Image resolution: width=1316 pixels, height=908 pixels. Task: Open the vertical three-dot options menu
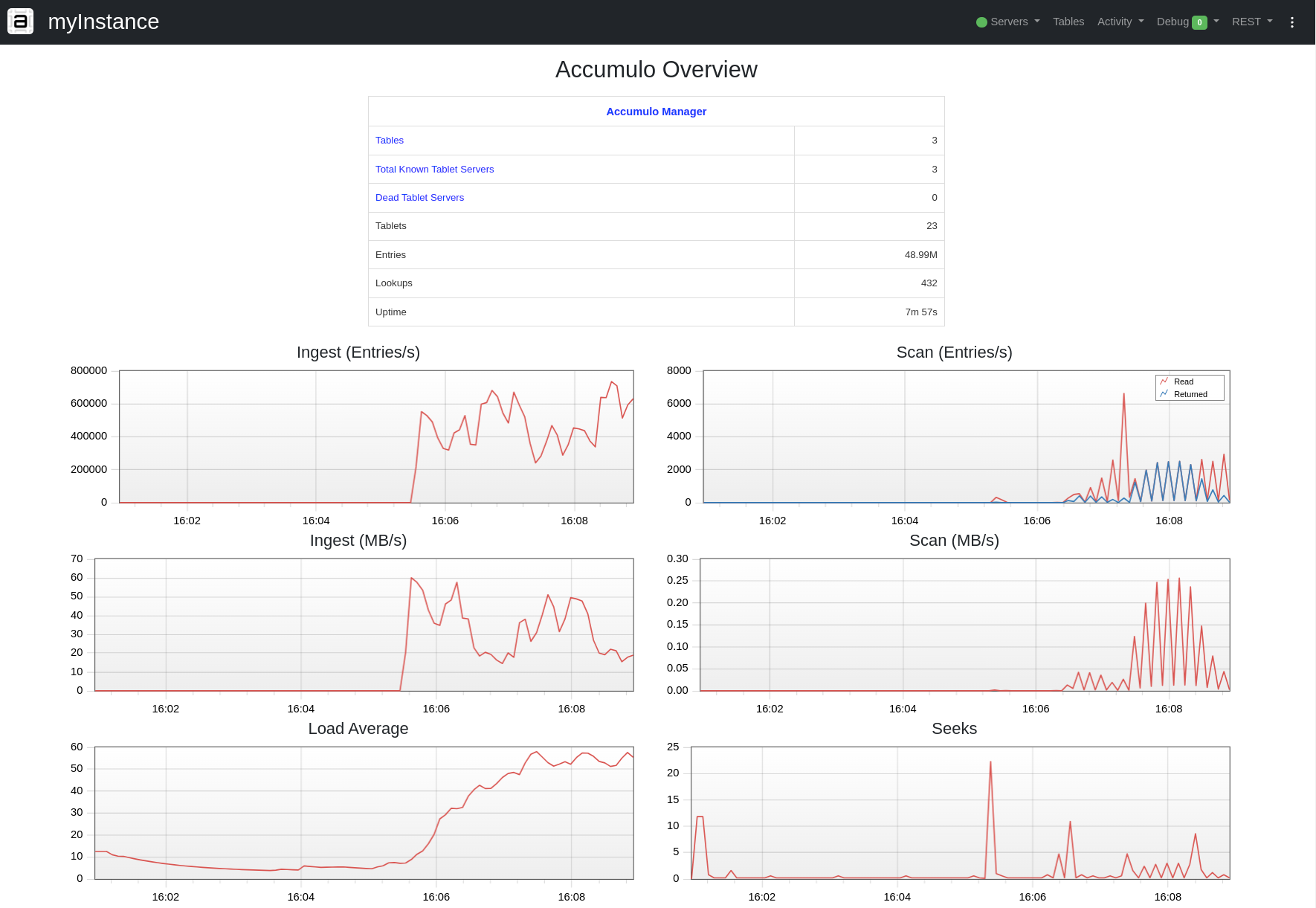tap(1292, 22)
